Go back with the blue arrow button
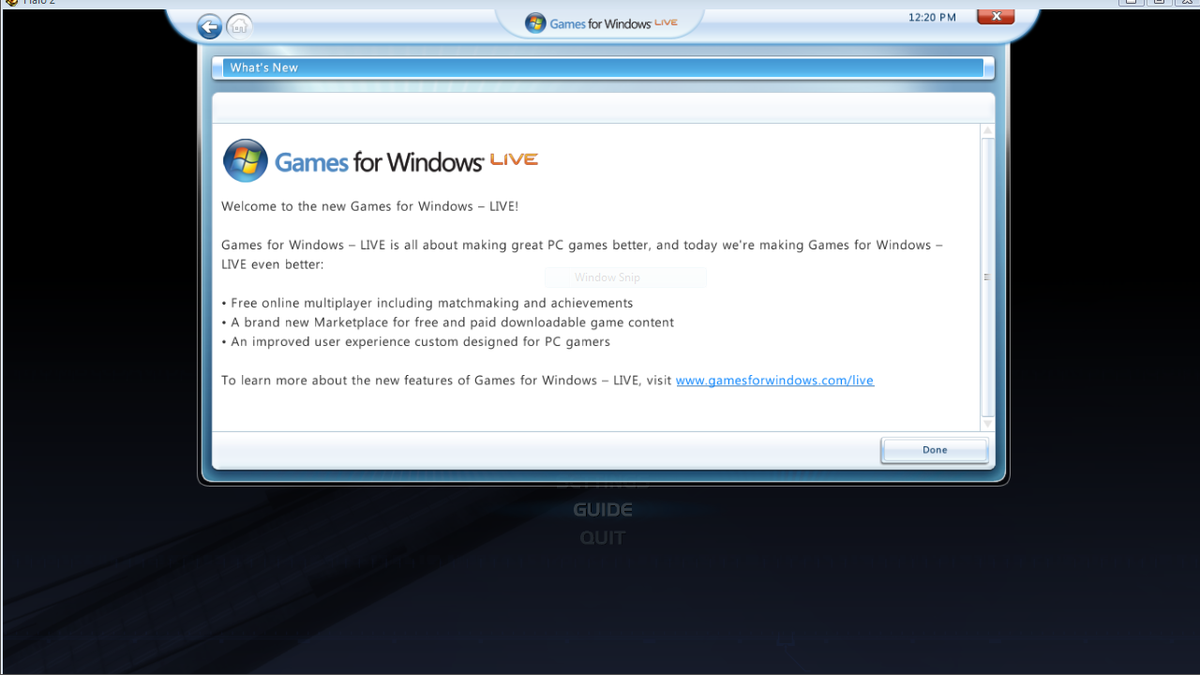 click(209, 27)
